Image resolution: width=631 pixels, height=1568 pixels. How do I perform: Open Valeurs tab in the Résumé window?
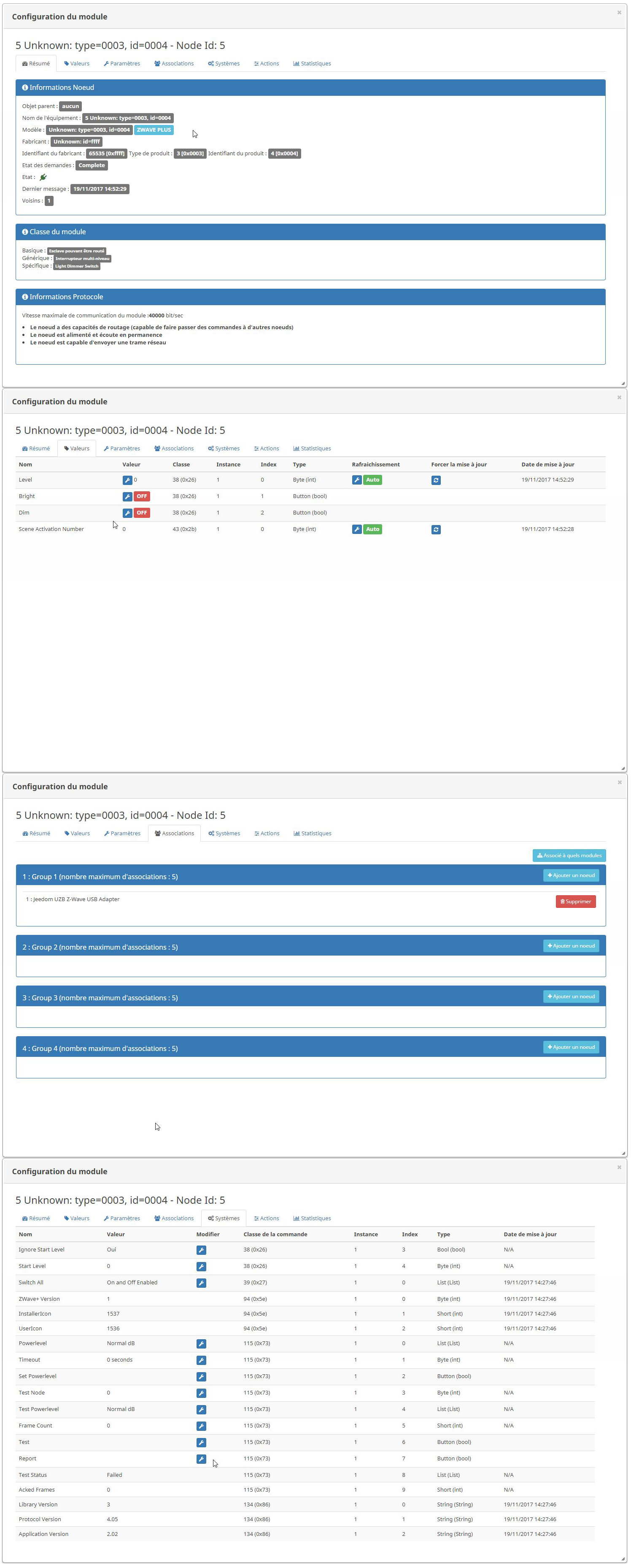(77, 63)
